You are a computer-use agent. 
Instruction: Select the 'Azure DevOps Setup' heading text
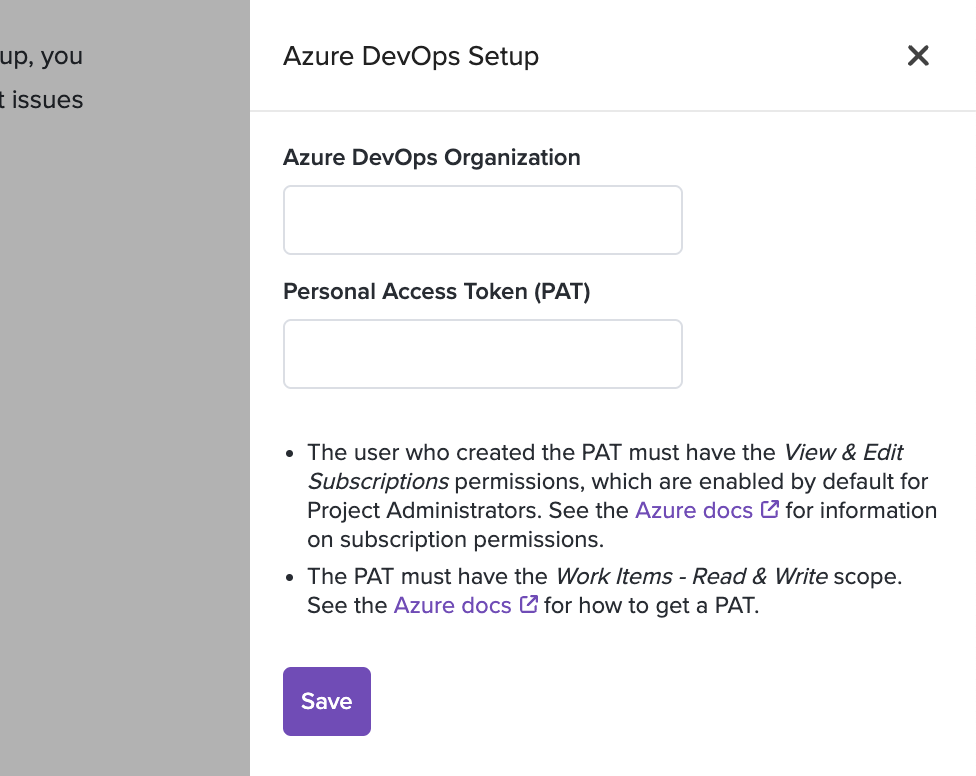411,56
